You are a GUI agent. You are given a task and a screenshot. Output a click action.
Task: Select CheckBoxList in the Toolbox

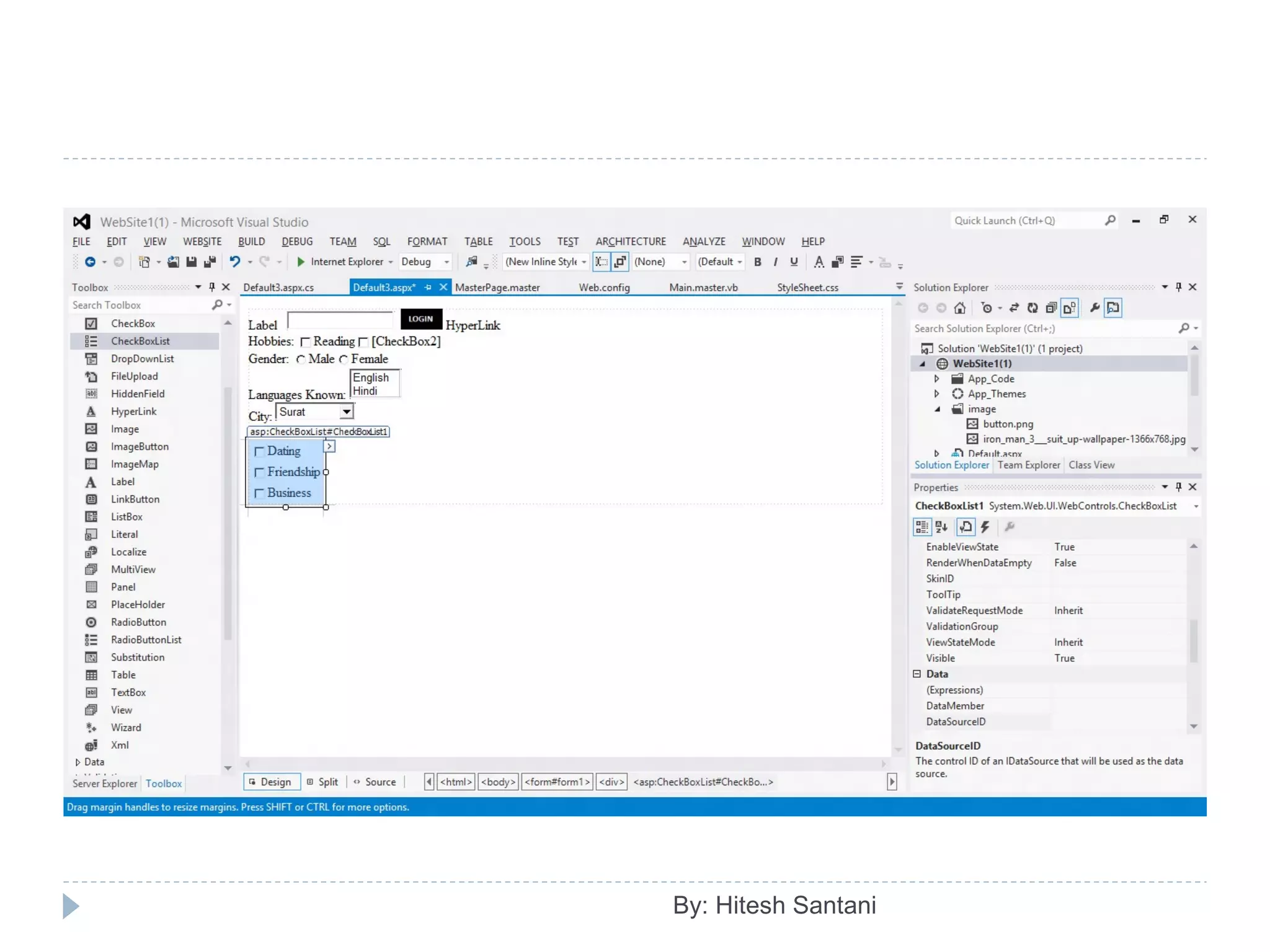pyautogui.click(x=140, y=341)
